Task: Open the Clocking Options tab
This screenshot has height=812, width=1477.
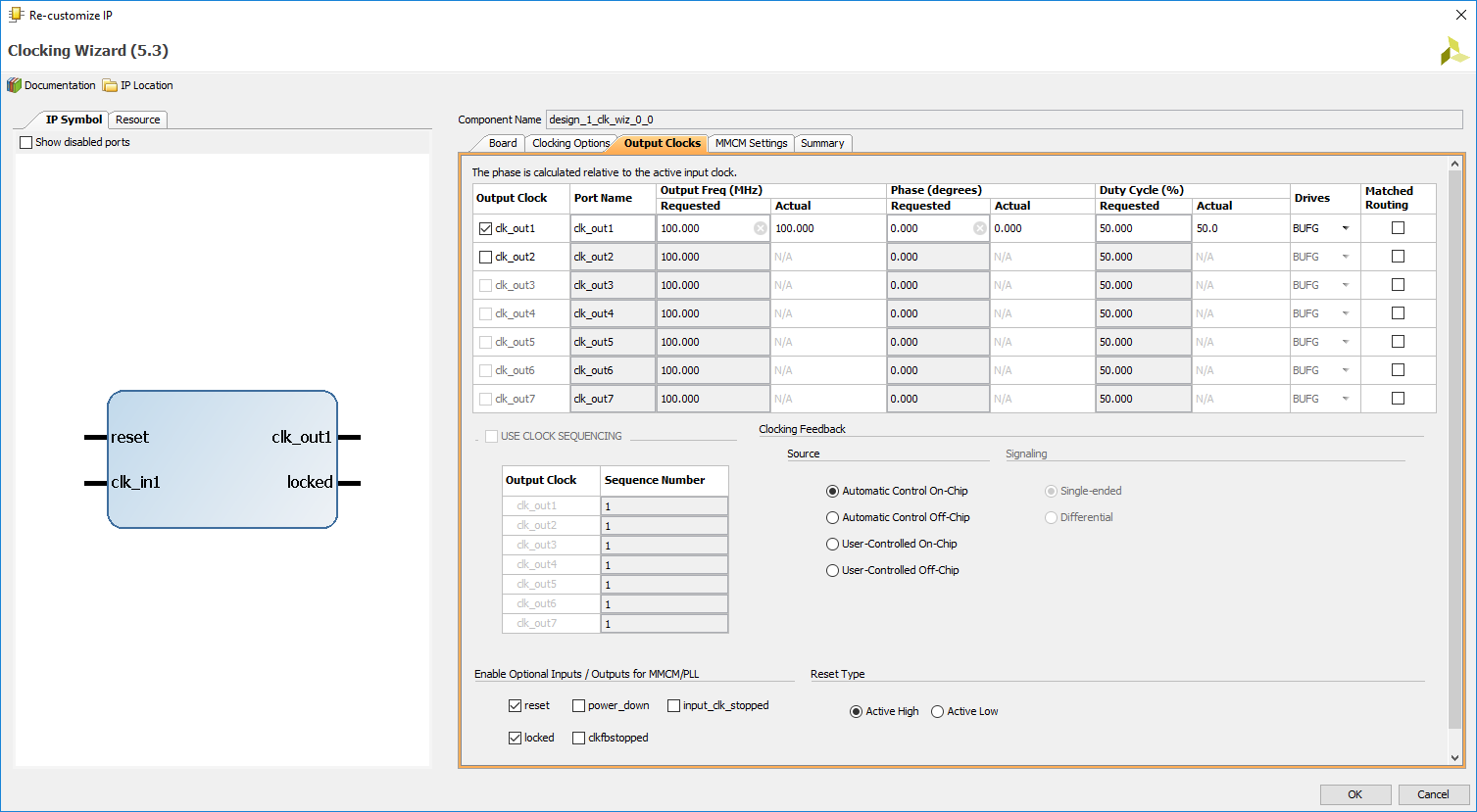Action: tap(570, 143)
